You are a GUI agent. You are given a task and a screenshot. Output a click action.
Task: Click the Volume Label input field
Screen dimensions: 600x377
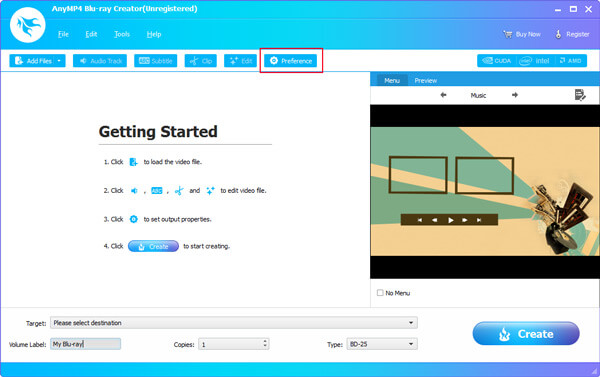85,344
